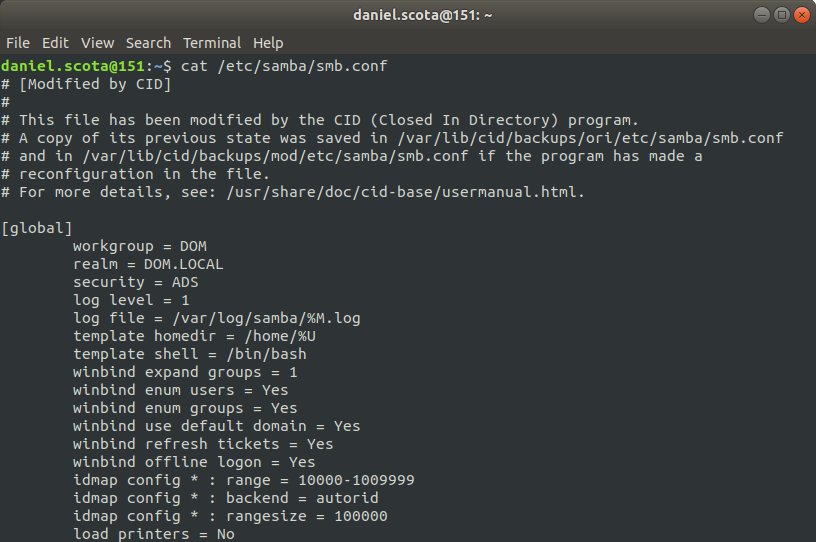
Task: Click the winbind offline logon = Yes line
Action: (x=194, y=462)
